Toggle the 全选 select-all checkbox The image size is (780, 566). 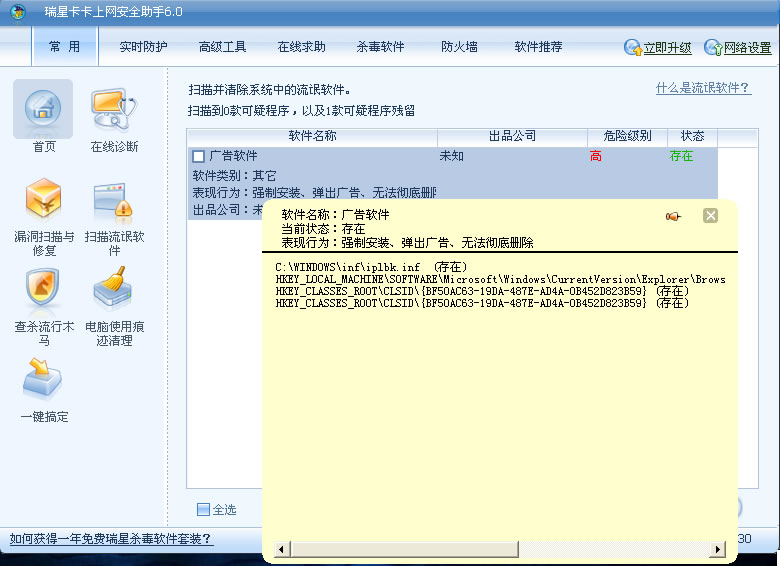[x=203, y=509]
